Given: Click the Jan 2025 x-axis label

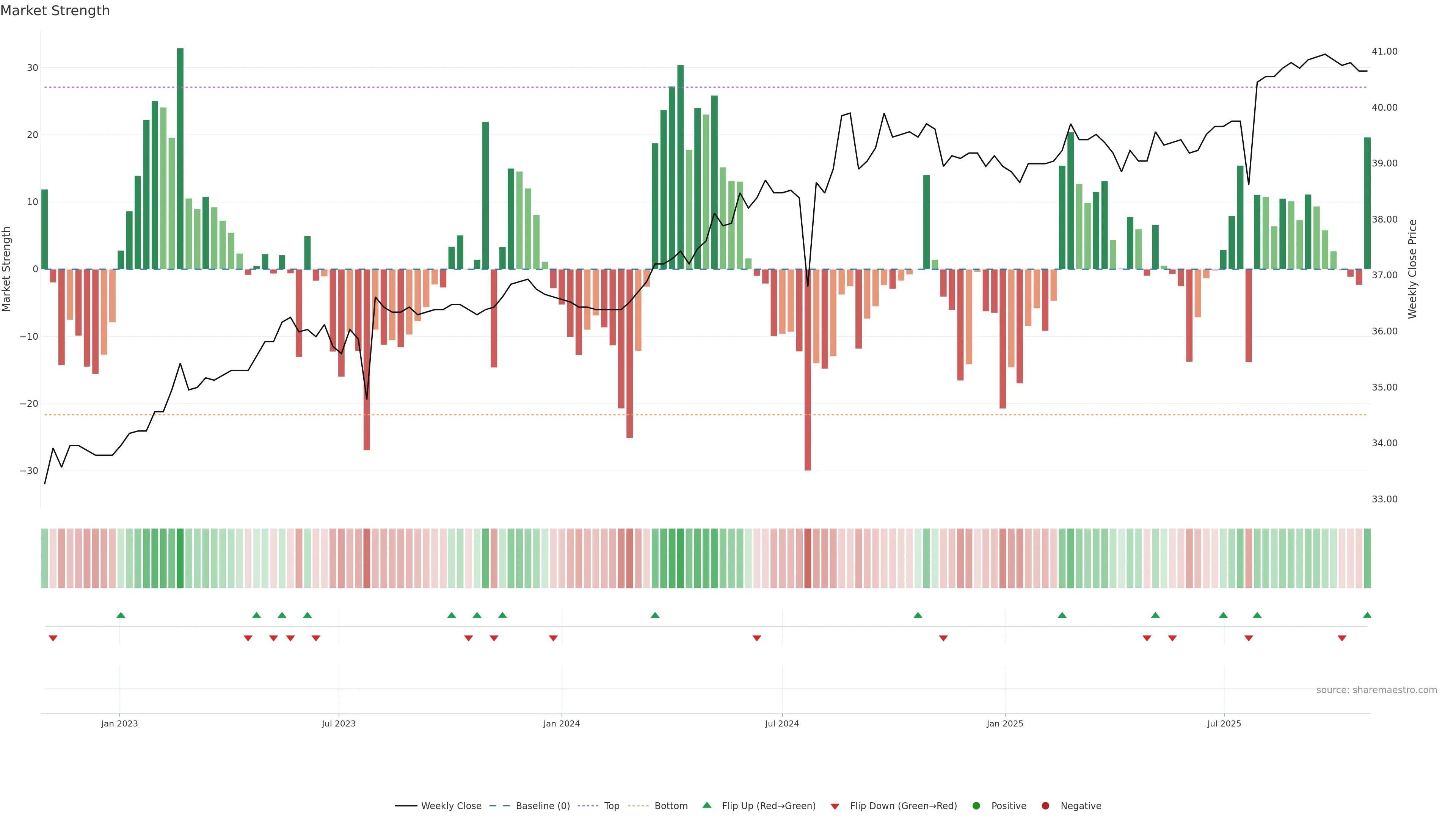Looking at the screenshot, I should (x=1004, y=723).
